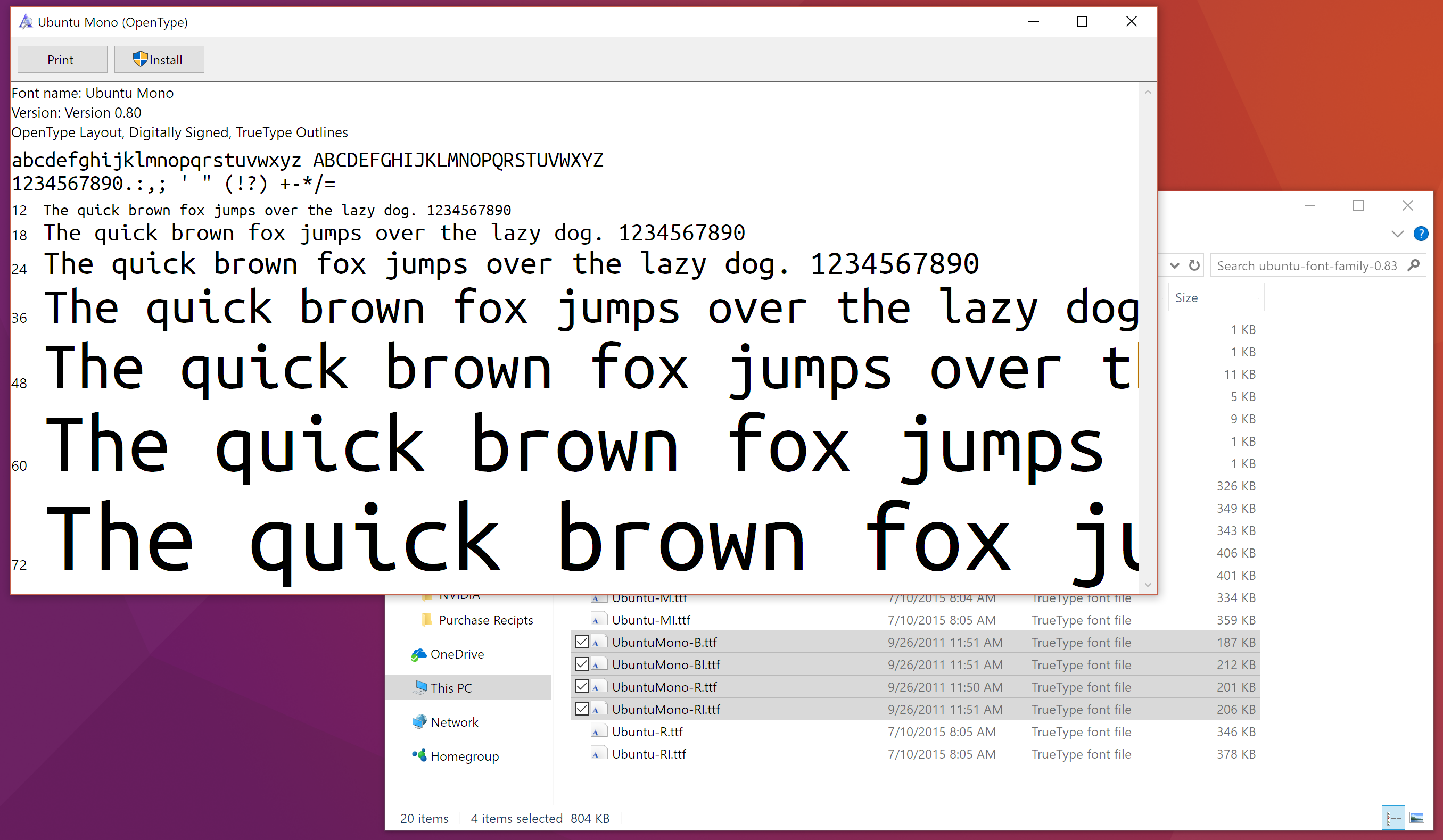
Task: Click the search magnifier icon in Explorer
Action: [x=1413, y=265]
